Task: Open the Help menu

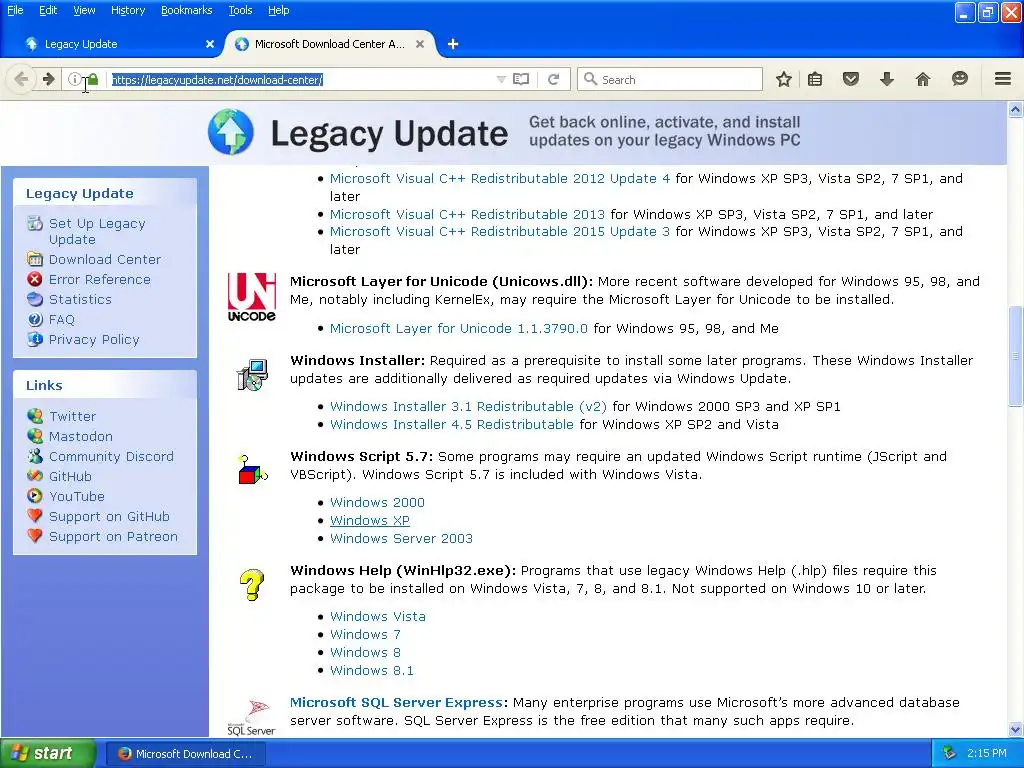Action: click(x=278, y=10)
